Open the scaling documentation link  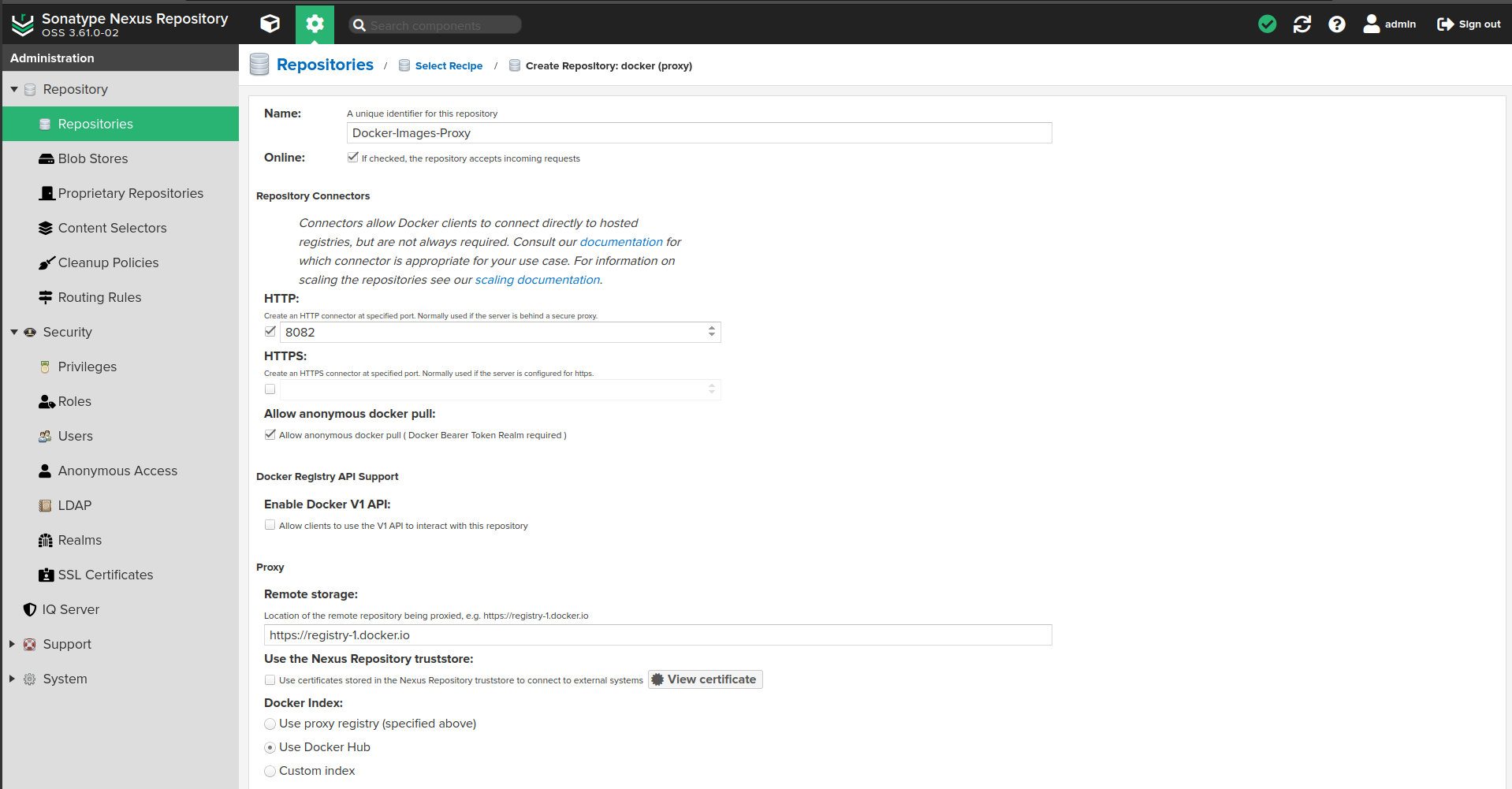click(537, 280)
